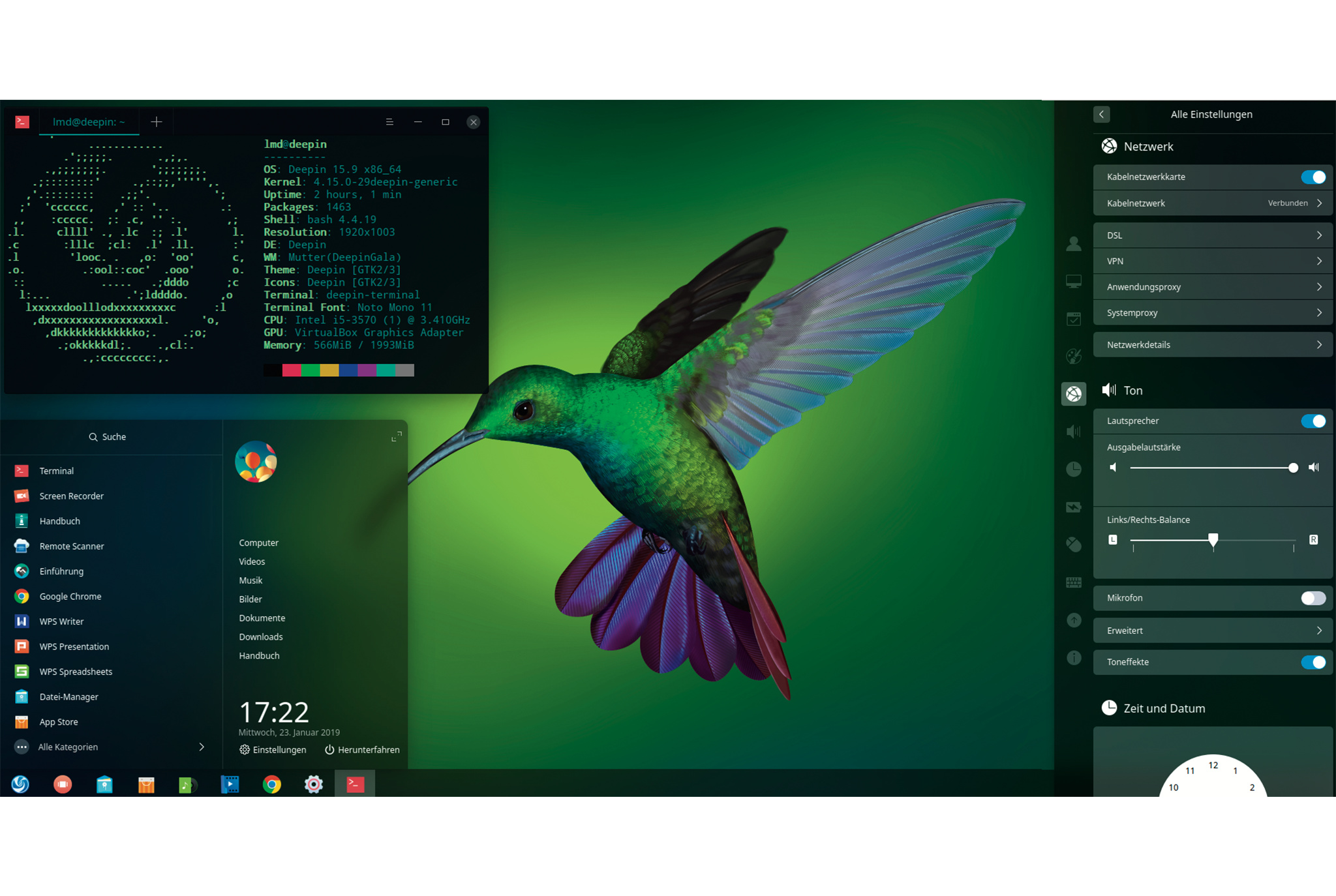
Task: Click the Ausgabelautstärke volume slider
Action: pos(1211,468)
